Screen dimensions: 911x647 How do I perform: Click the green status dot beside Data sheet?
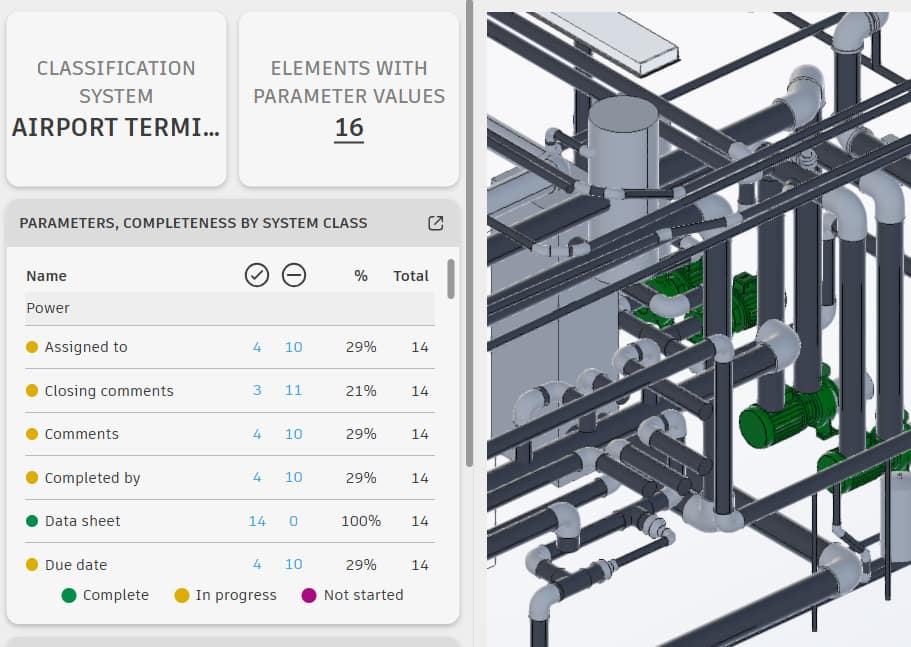coord(32,521)
